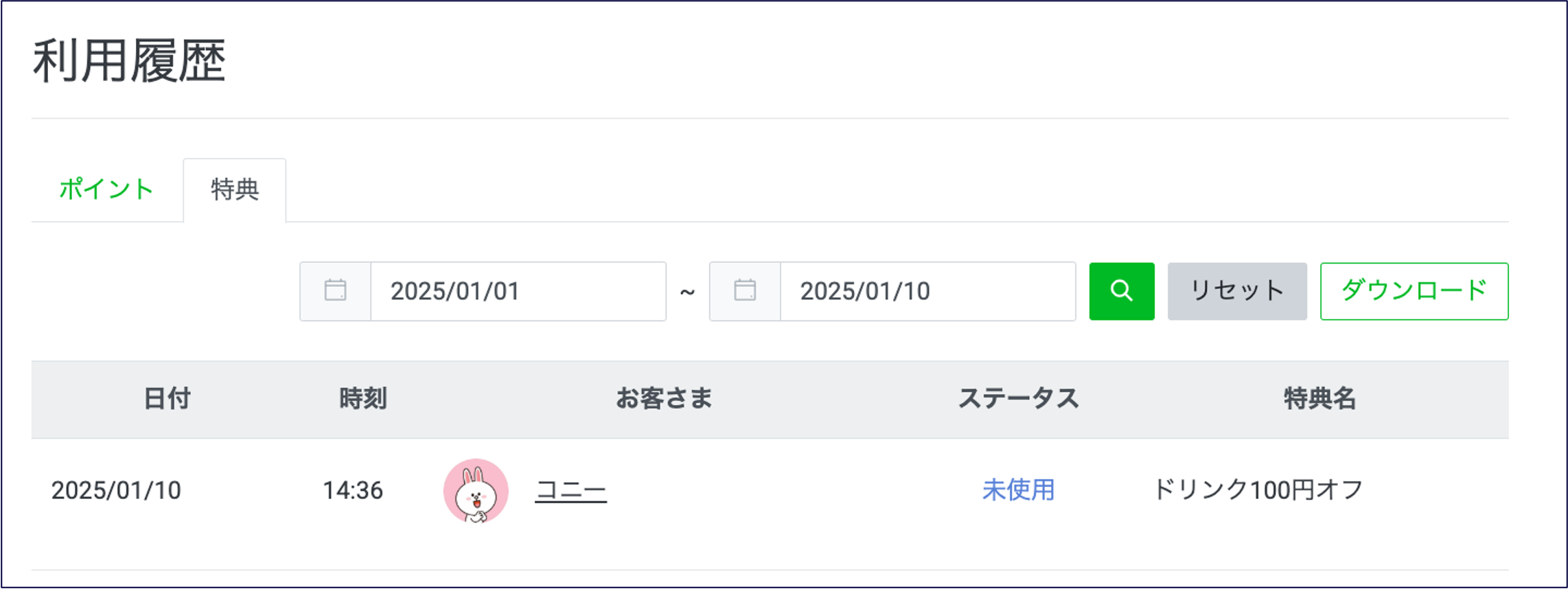Select the 特典 tab
This screenshot has width=1568, height=589.
coord(235,189)
